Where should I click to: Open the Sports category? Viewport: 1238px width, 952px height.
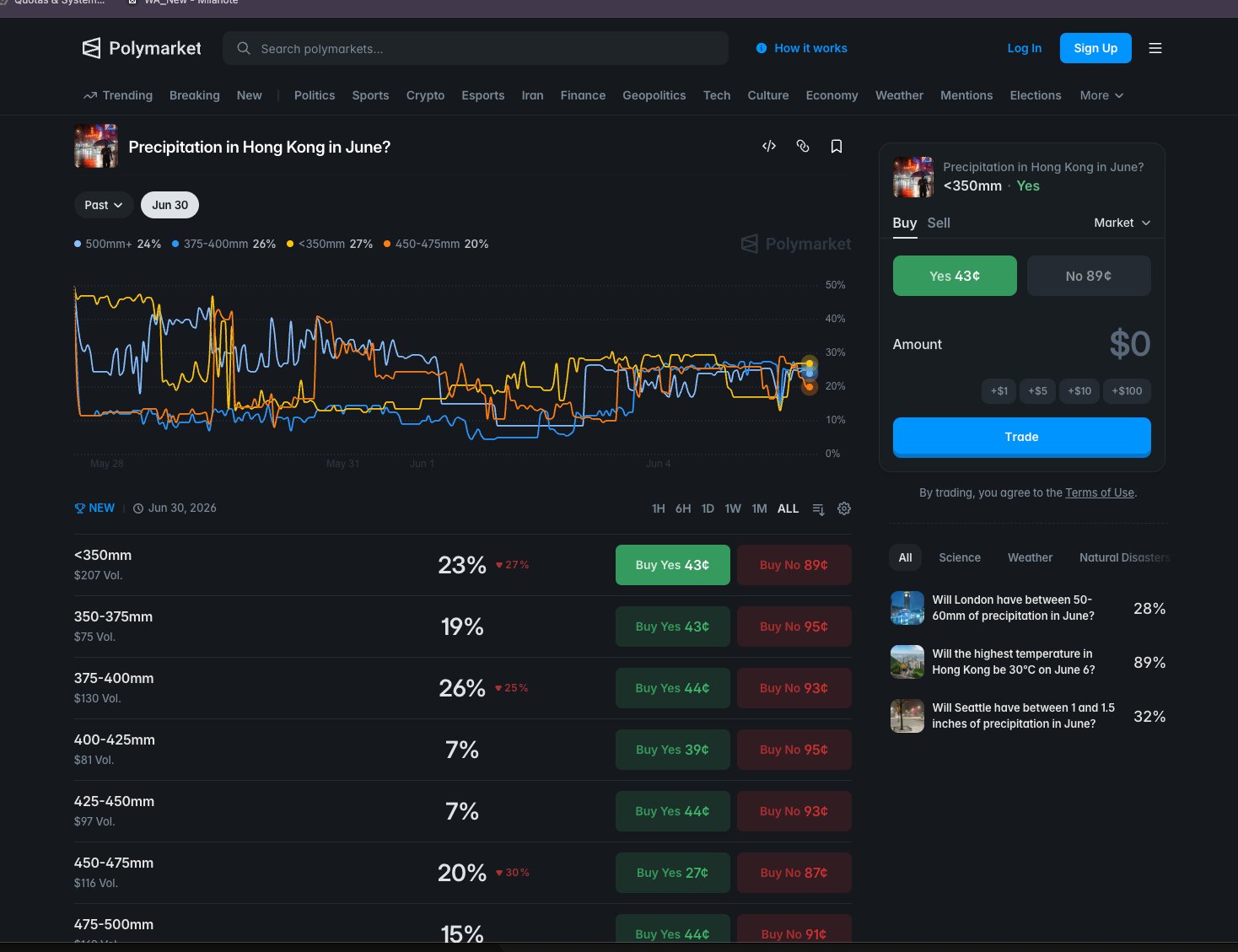coord(370,95)
